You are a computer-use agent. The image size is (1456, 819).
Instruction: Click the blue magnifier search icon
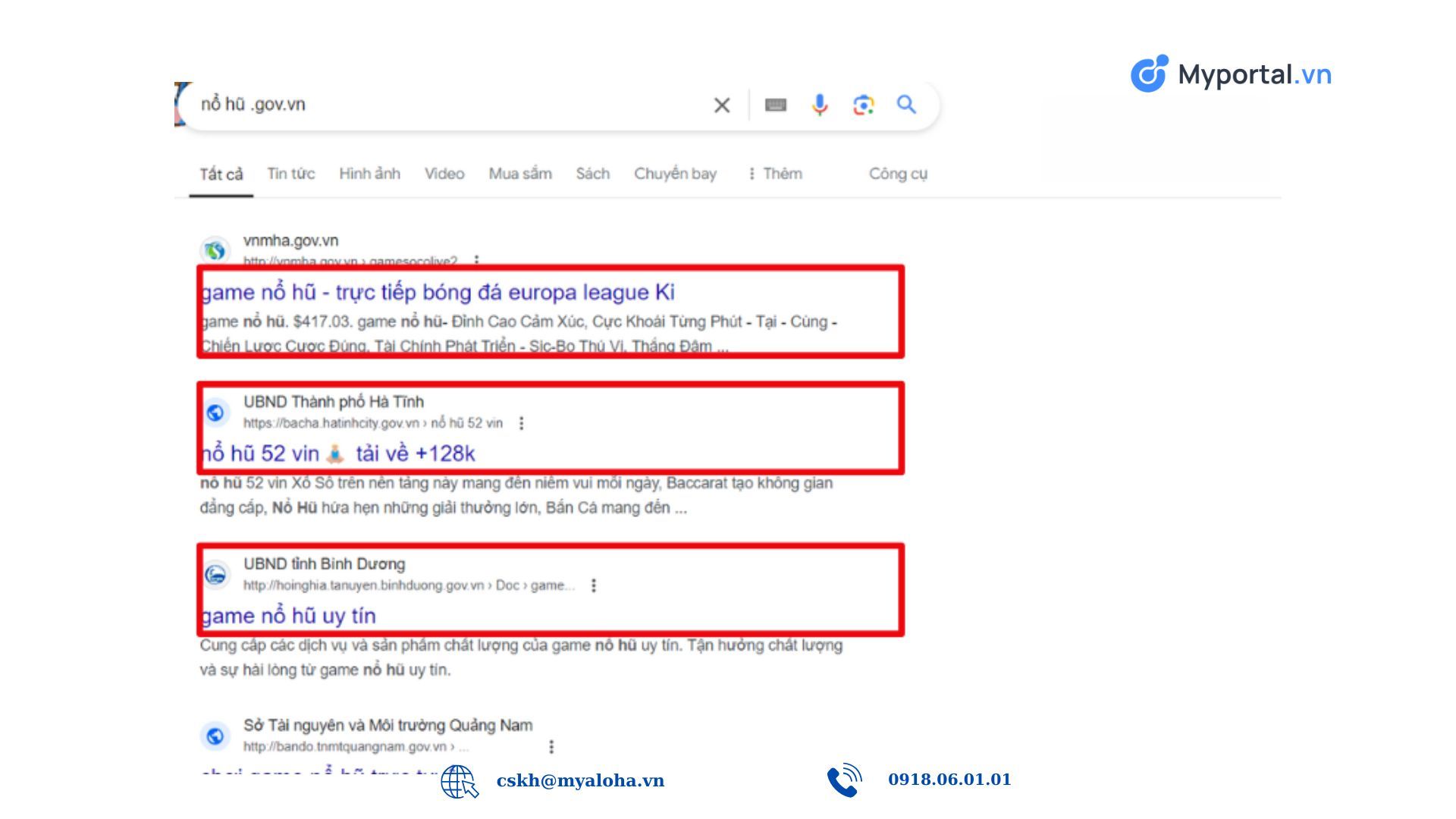pos(906,105)
